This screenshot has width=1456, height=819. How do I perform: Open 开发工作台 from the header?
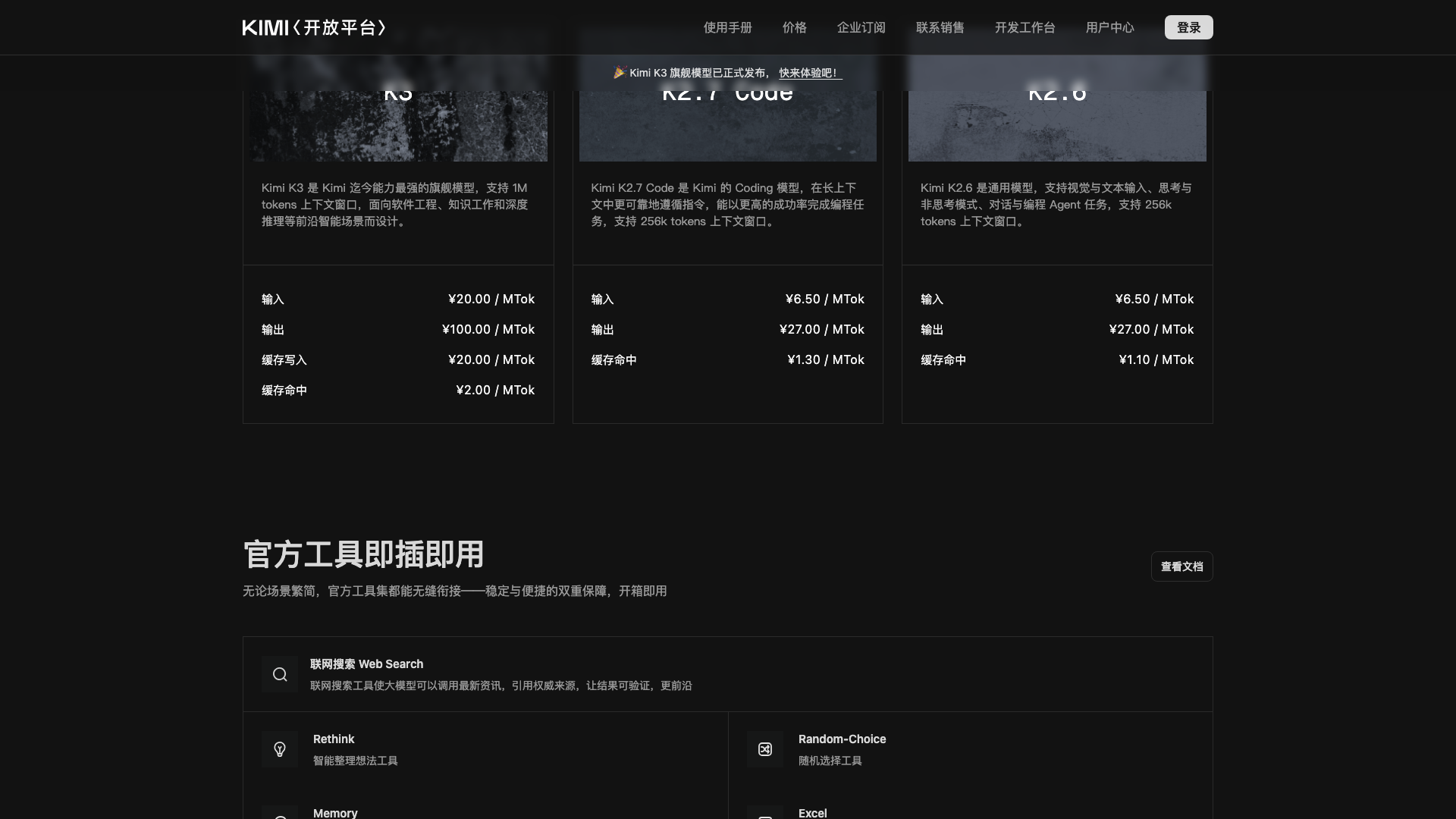(x=1025, y=27)
